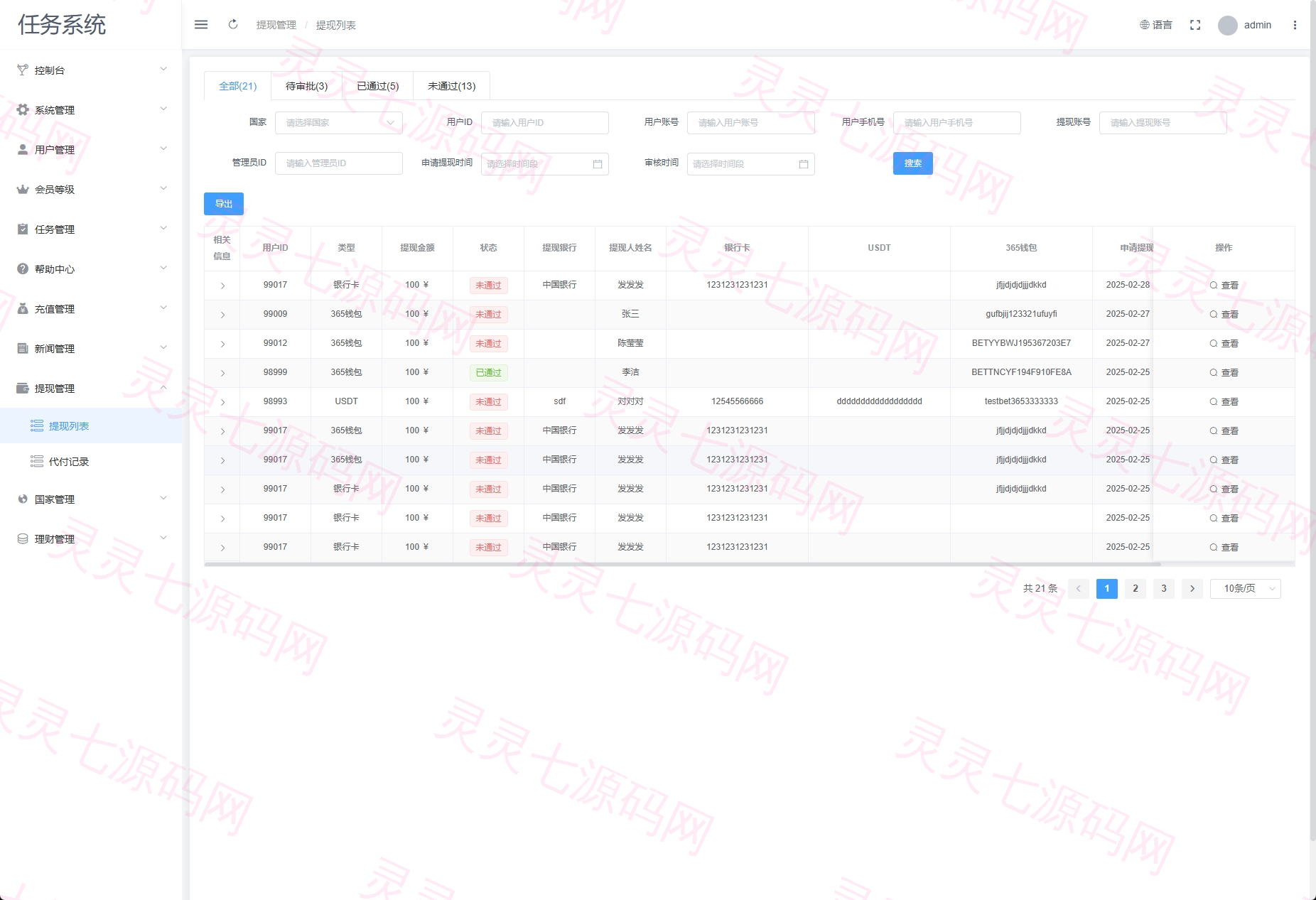This screenshot has width=1316, height=900.
Task: Toggle the sidebar hamburger menu icon
Action: (x=201, y=25)
